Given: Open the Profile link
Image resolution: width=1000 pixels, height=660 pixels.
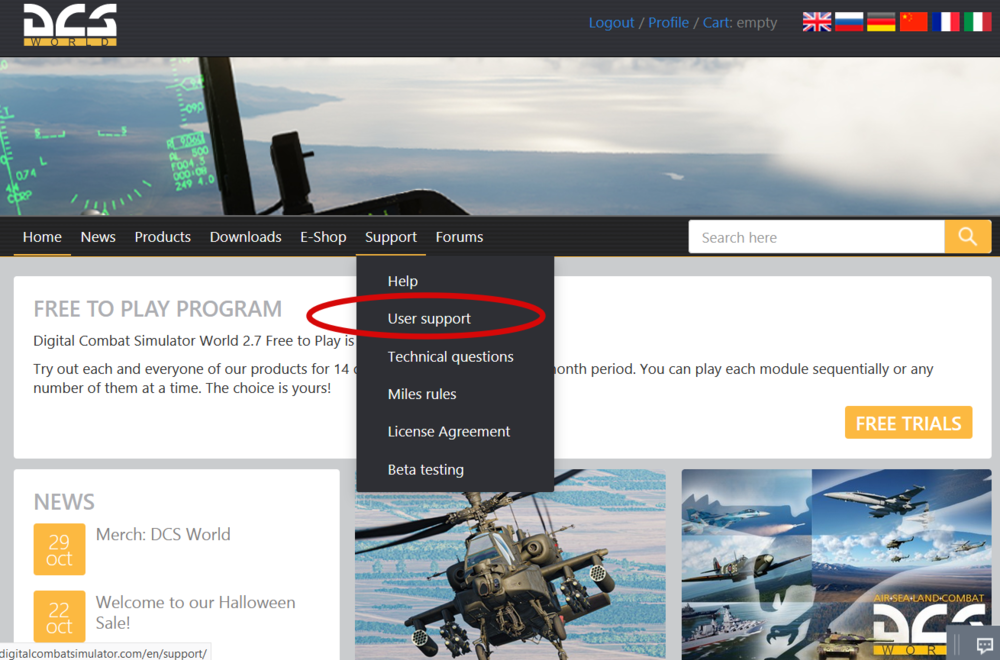Looking at the screenshot, I should (x=668, y=22).
